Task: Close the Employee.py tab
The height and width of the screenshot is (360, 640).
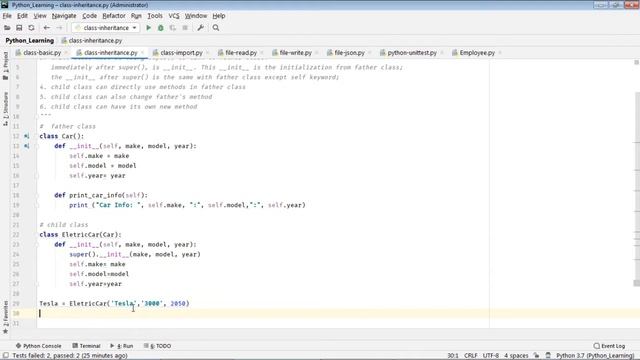Action: (500, 53)
